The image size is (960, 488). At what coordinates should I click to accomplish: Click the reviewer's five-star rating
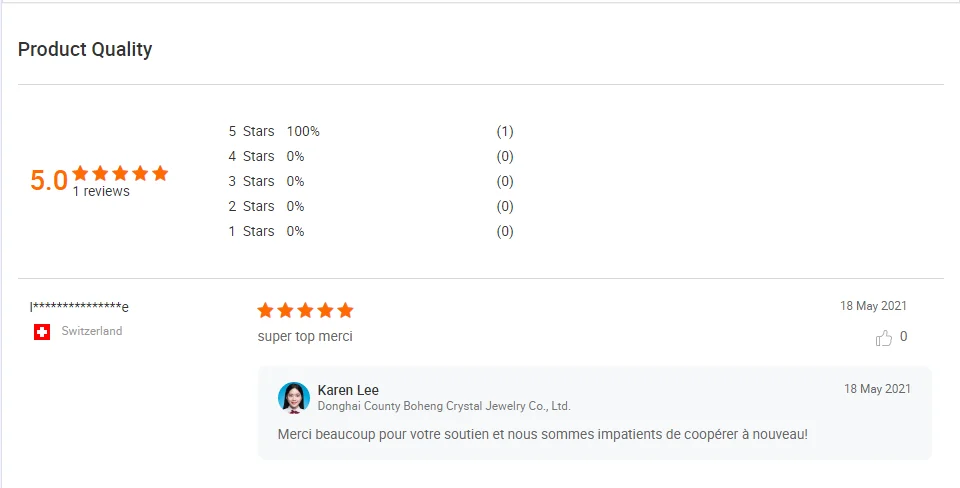pyautogui.click(x=305, y=310)
